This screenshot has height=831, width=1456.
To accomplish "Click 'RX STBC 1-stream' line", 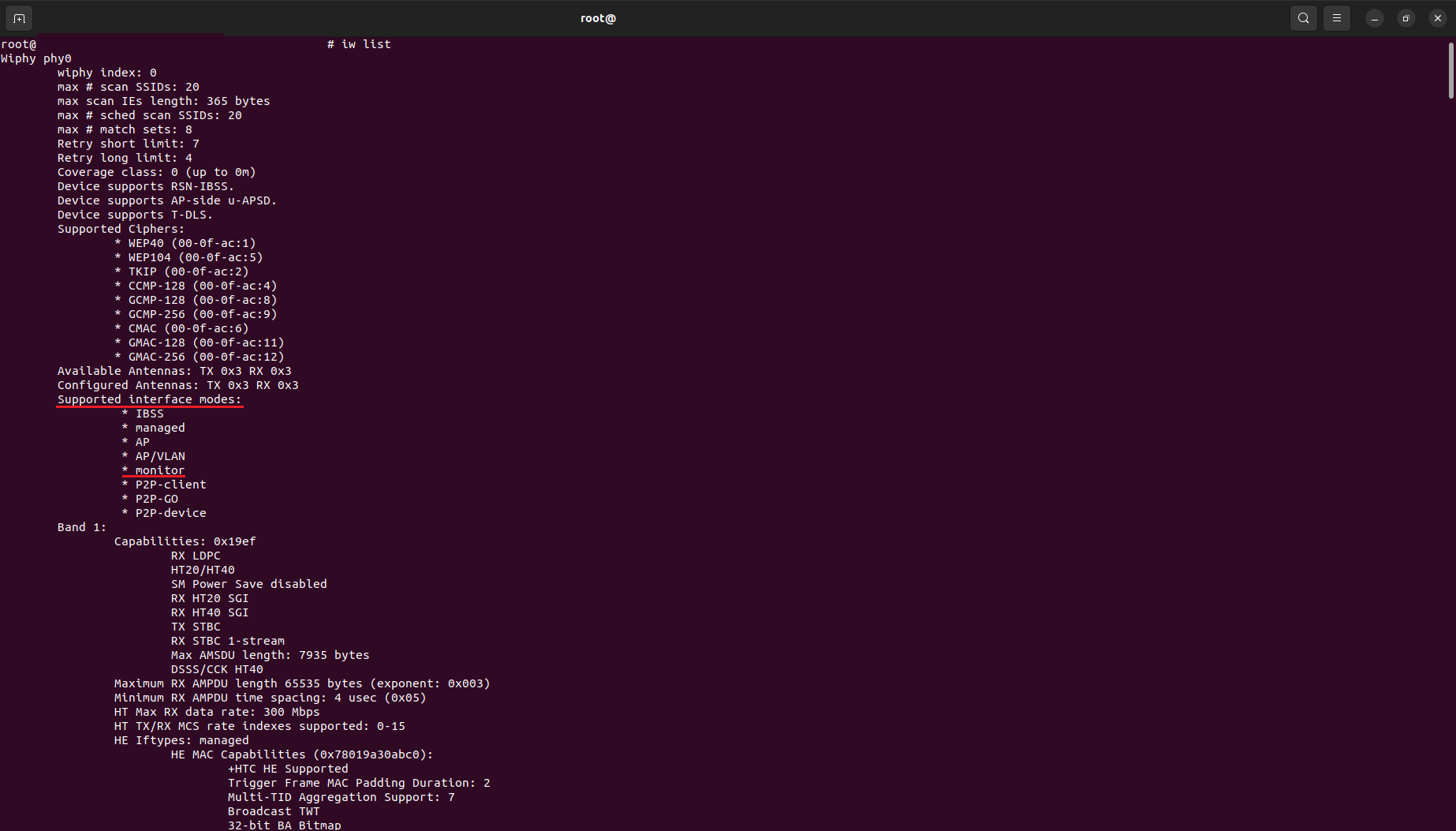I will (228, 641).
